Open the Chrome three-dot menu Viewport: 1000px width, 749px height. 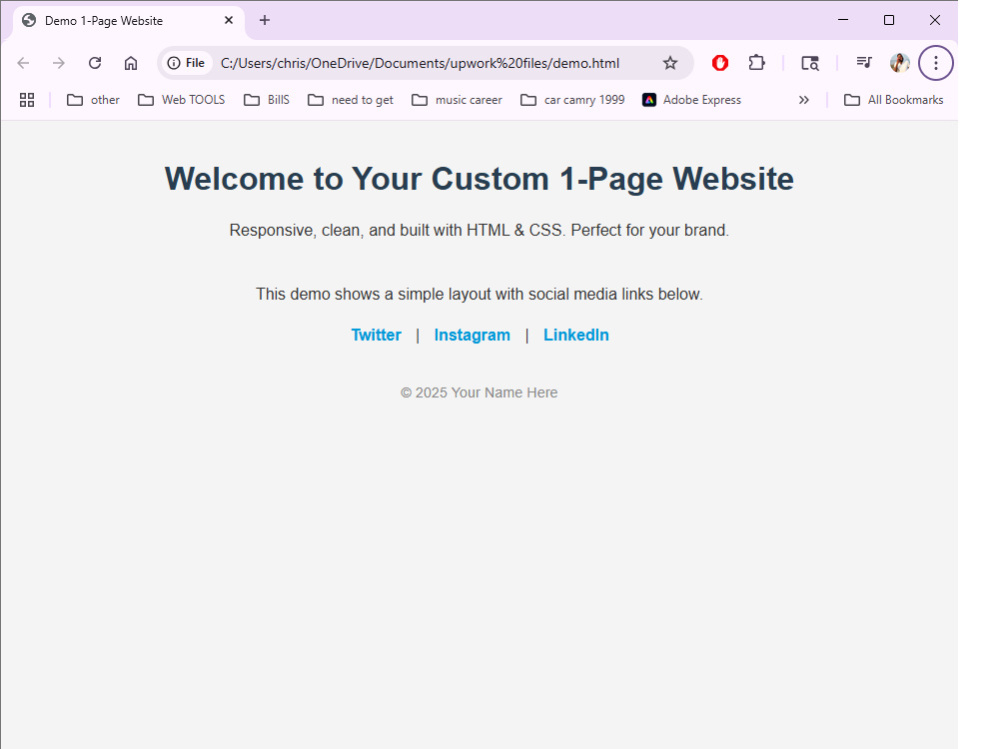(x=936, y=63)
